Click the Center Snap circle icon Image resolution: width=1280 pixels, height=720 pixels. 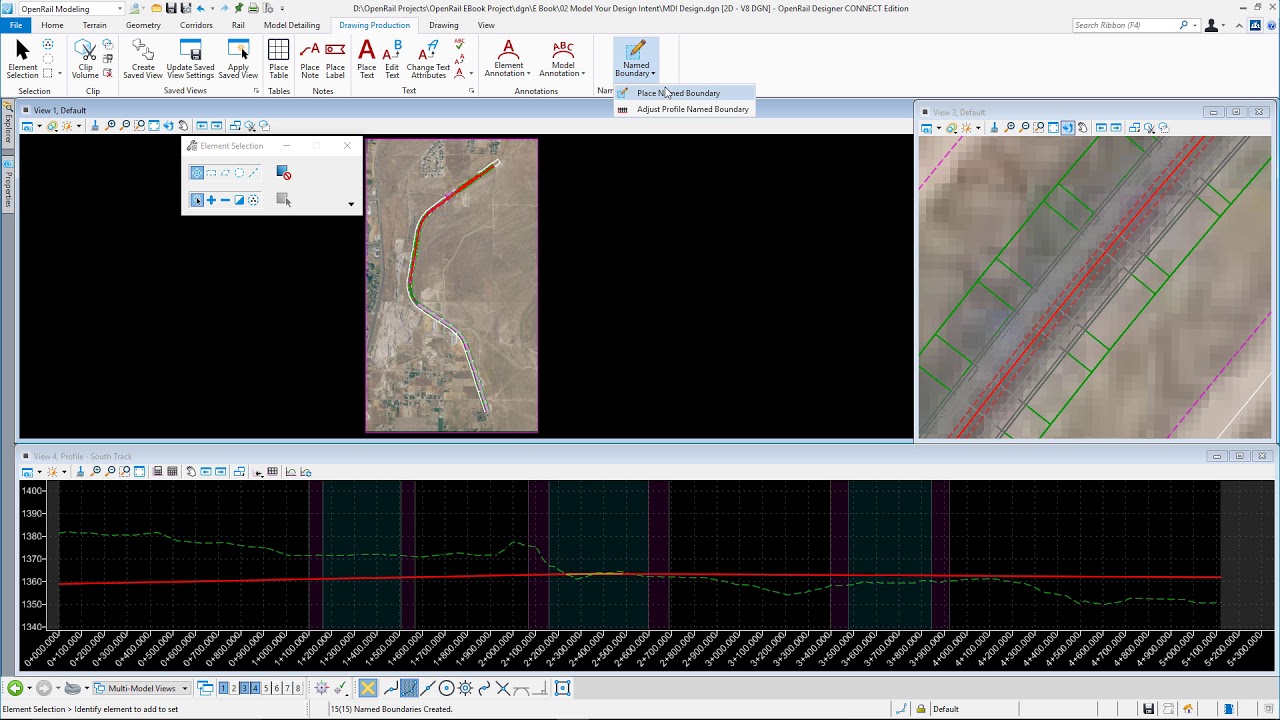447,688
